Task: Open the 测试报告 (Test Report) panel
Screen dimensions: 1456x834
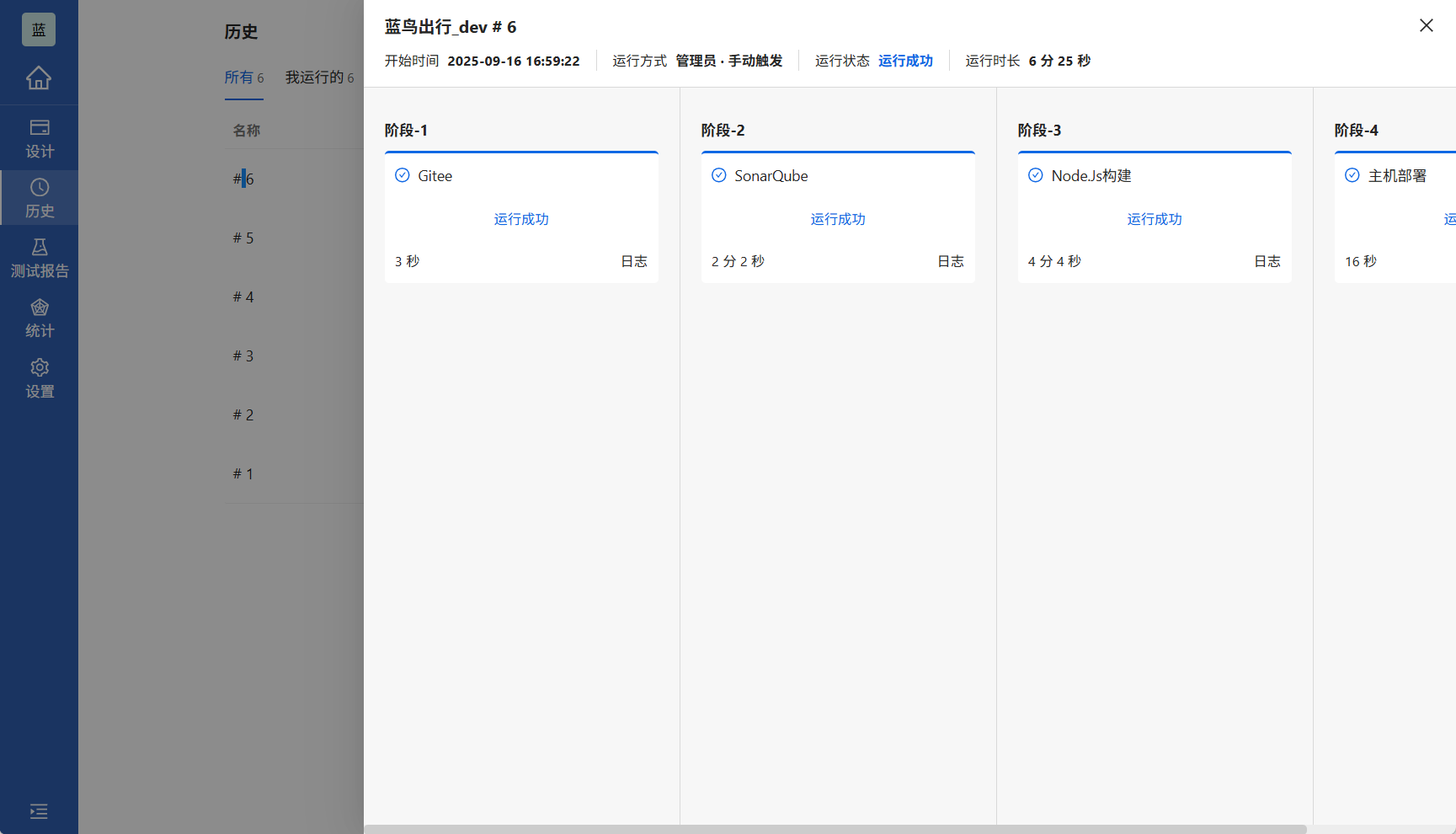Action: point(39,257)
